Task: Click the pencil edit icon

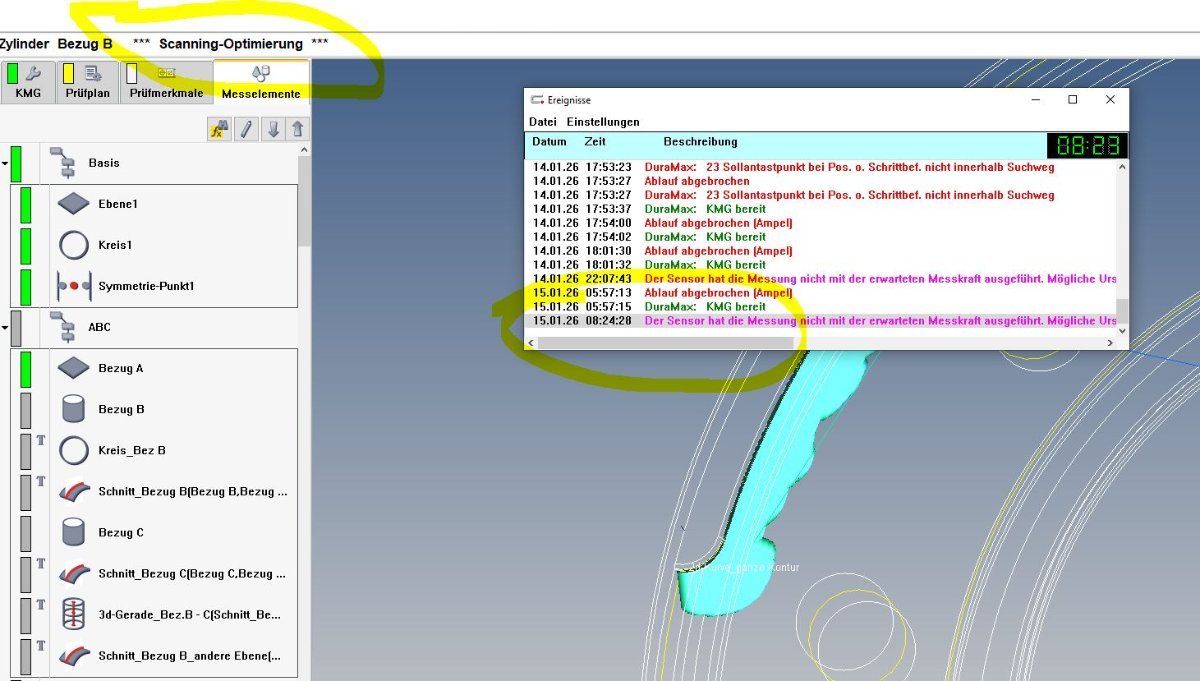Action: pyautogui.click(x=246, y=129)
